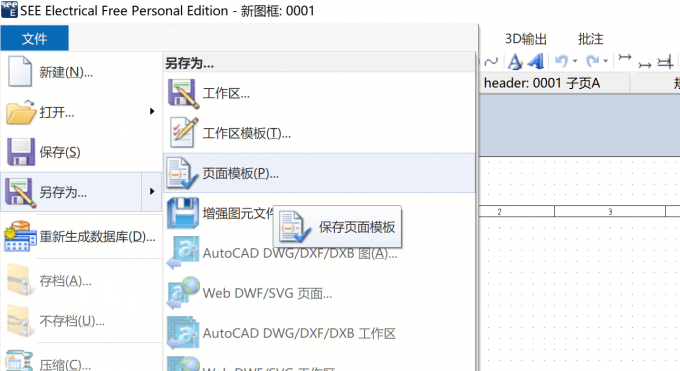The width and height of the screenshot is (680, 371).
Task: Click the redo arrow icon
Action: (x=592, y=61)
